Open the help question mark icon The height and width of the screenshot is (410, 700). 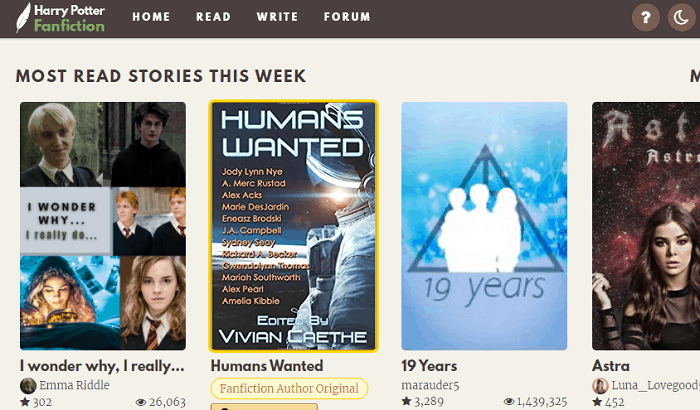[646, 17]
